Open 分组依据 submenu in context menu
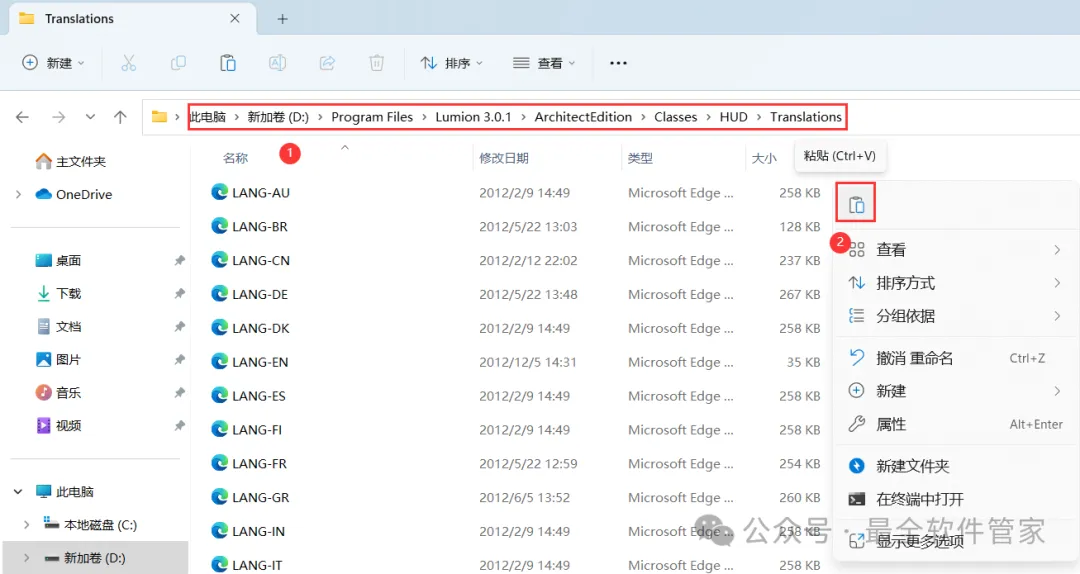The image size is (1080, 574). click(955, 316)
